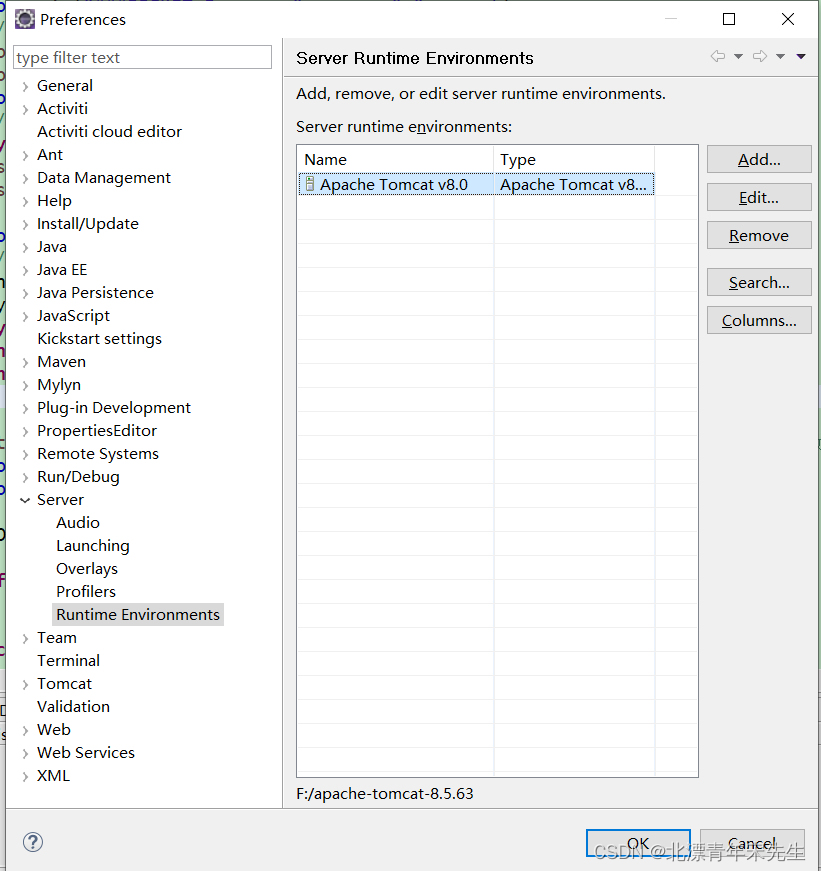The image size is (821, 871).
Task: Collapse the Server tree node
Action: tap(24, 499)
